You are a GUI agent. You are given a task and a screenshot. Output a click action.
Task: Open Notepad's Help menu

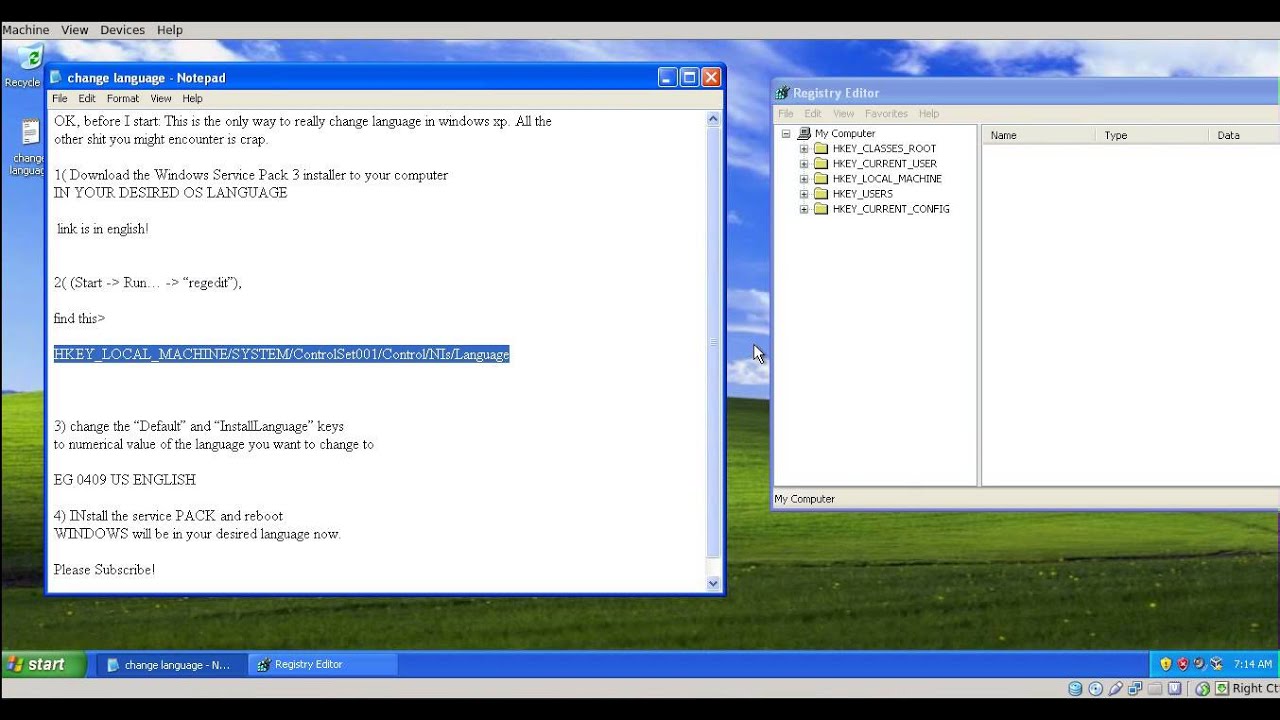pyautogui.click(x=192, y=98)
